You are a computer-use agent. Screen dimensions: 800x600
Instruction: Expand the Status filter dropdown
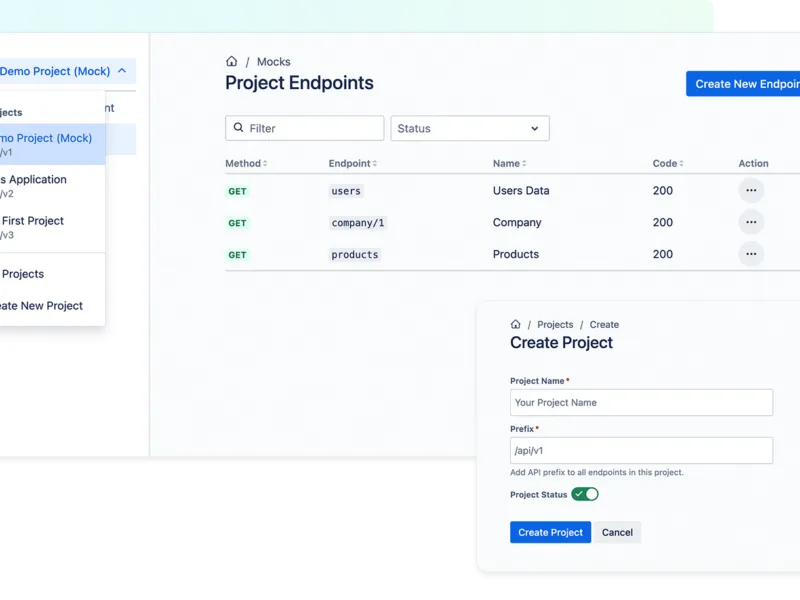pyautogui.click(x=469, y=128)
